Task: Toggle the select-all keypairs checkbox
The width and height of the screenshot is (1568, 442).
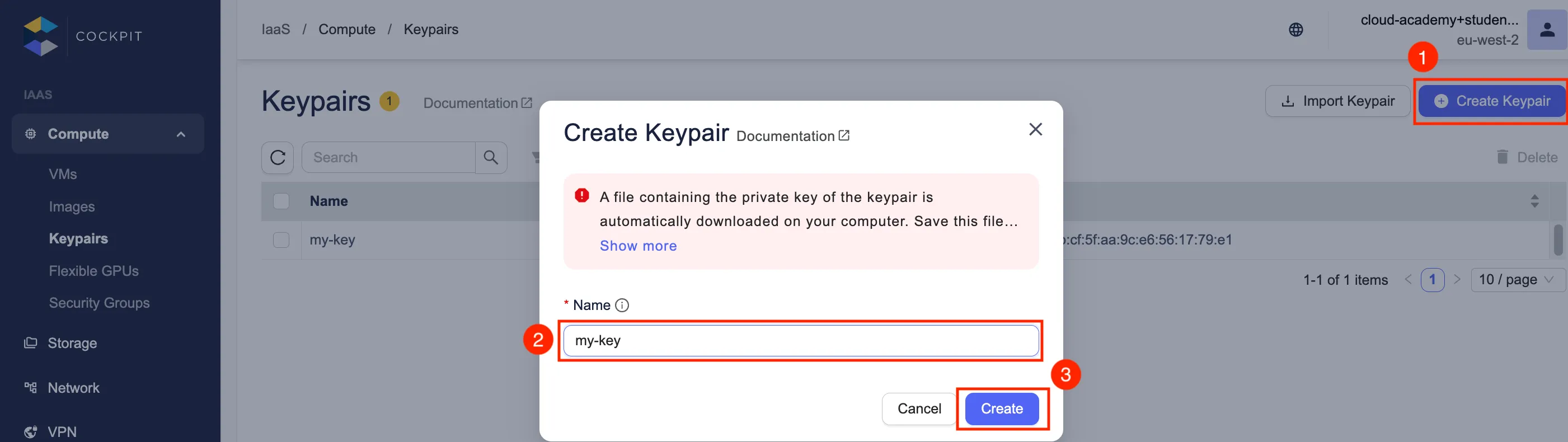Action: coord(281,201)
